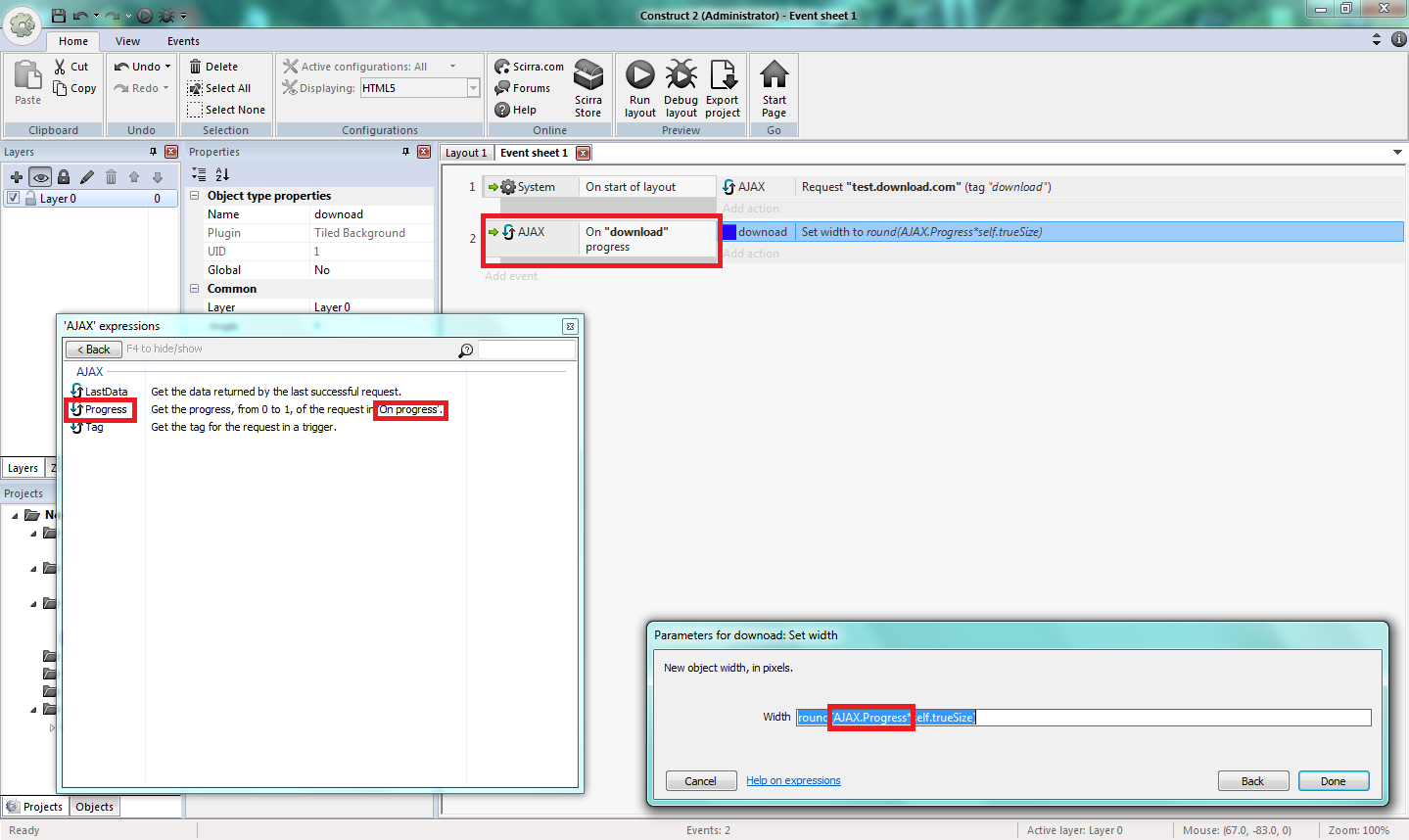Open the quick access toolbar customize arrow
1409x840 pixels.
click(x=183, y=16)
